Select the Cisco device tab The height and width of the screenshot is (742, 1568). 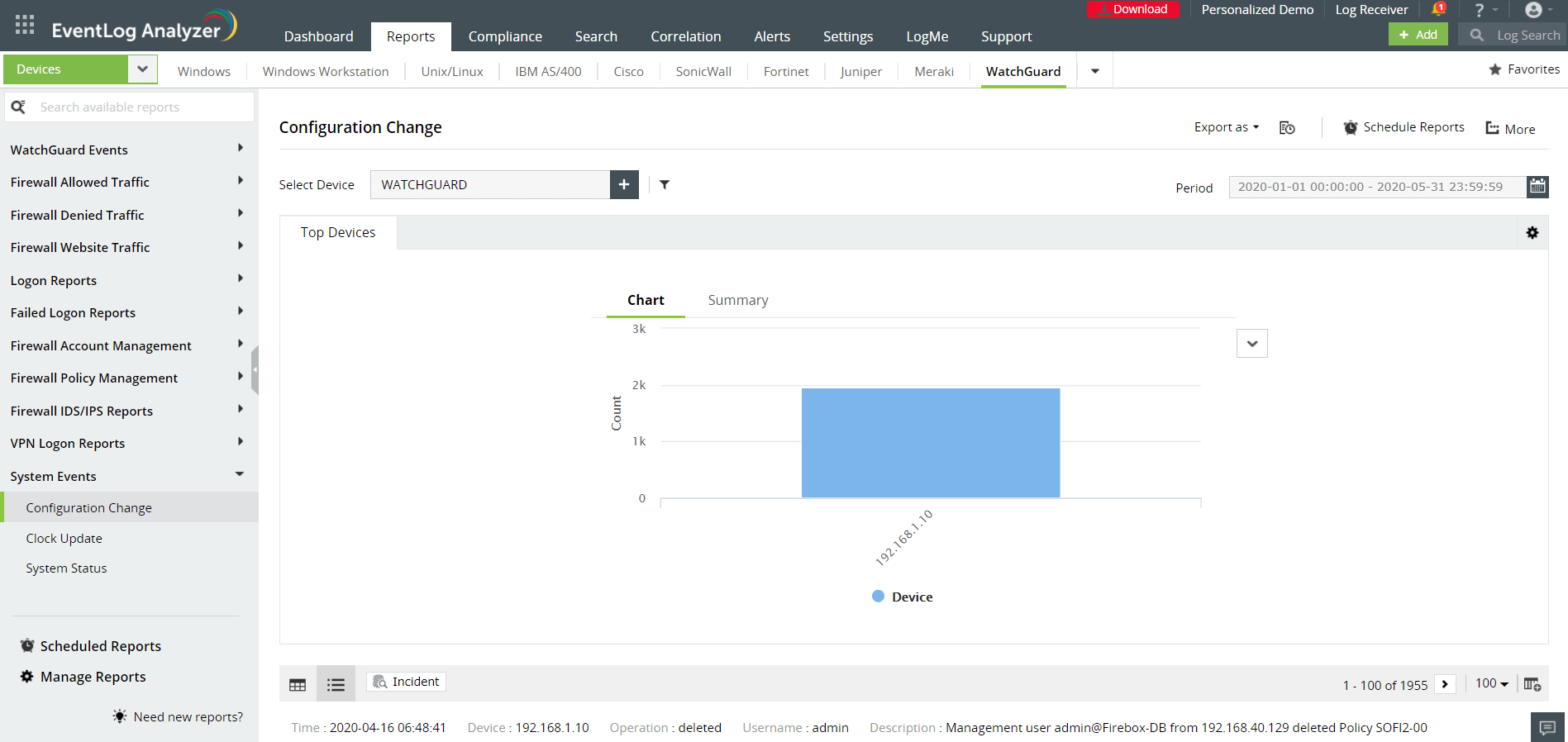[628, 71]
